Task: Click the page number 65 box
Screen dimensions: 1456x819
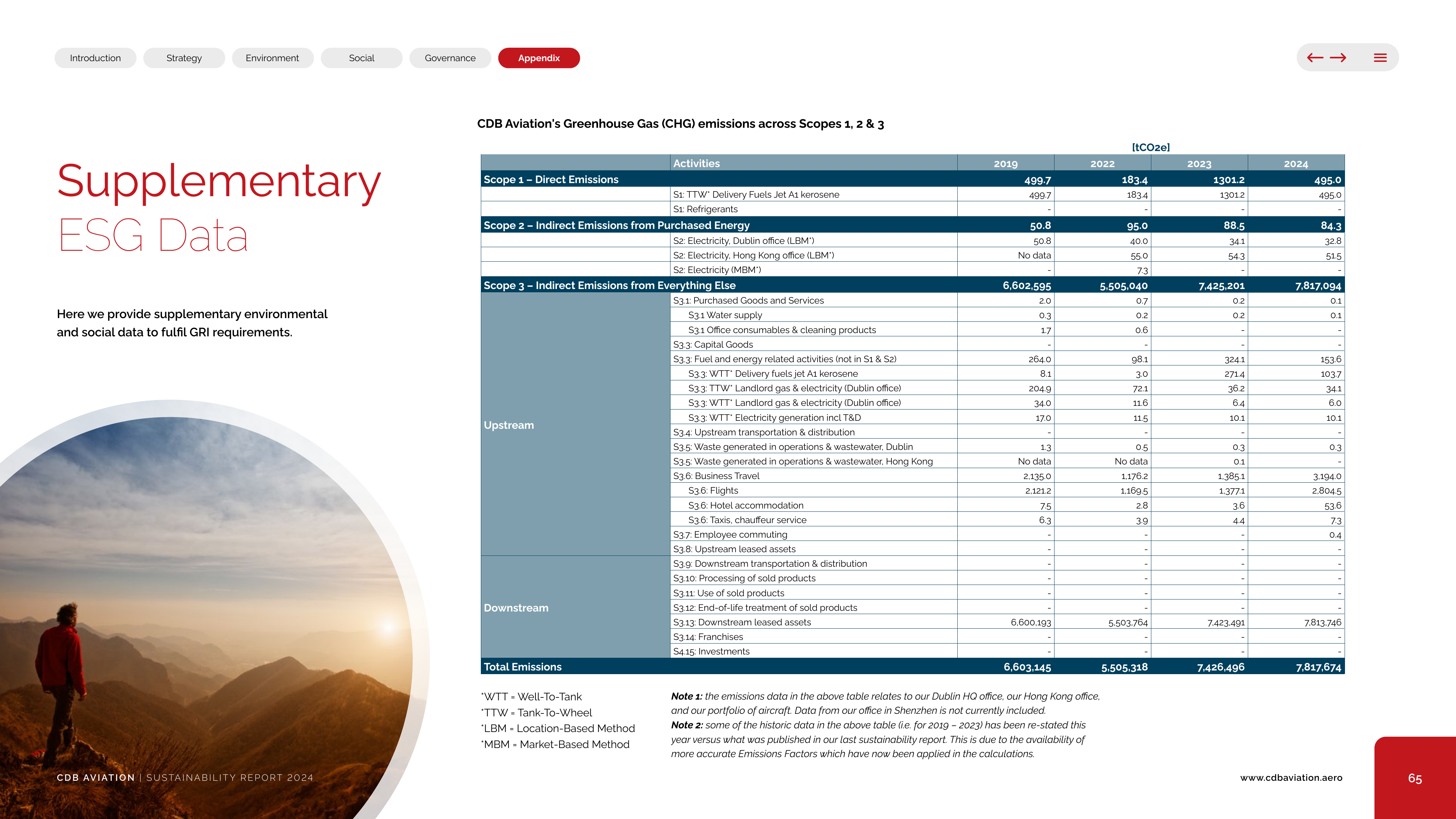Action: tap(1415, 778)
